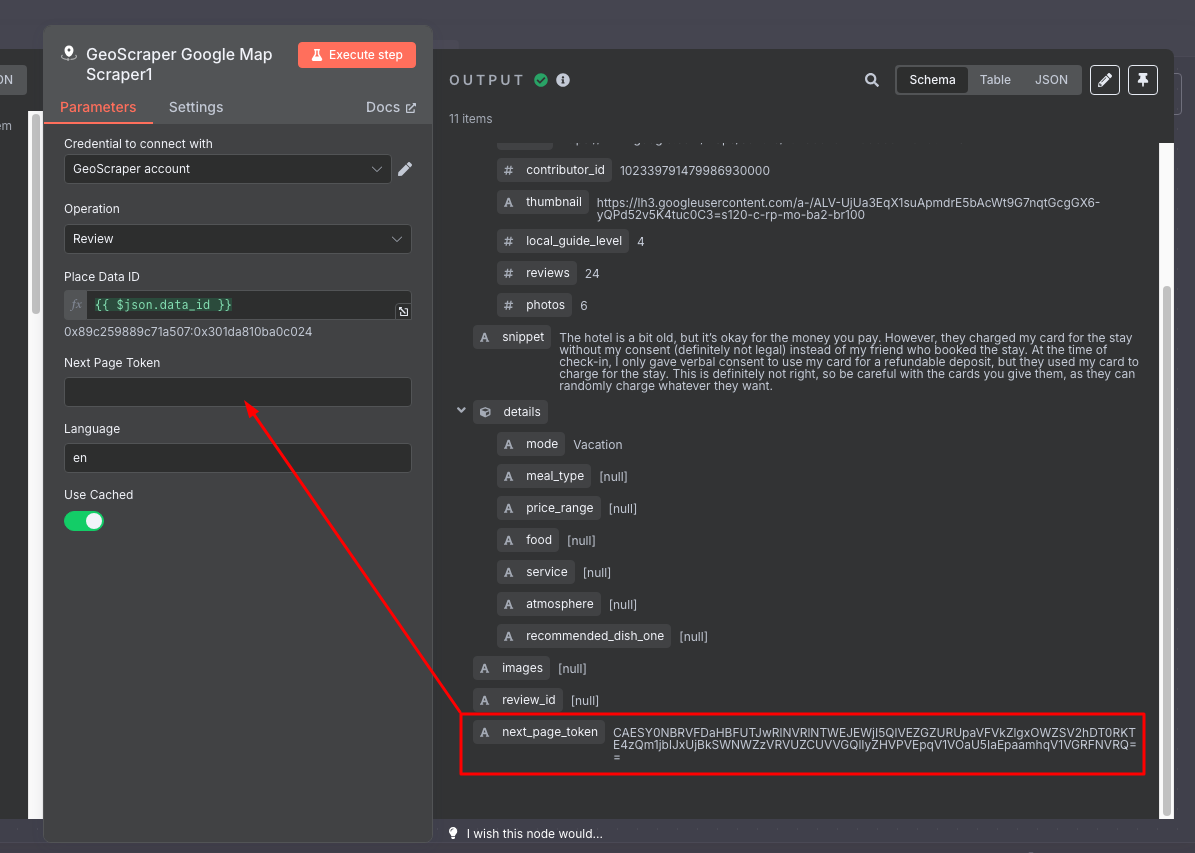Select the Schema output view
The width and height of the screenshot is (1195, 853).
932,80
